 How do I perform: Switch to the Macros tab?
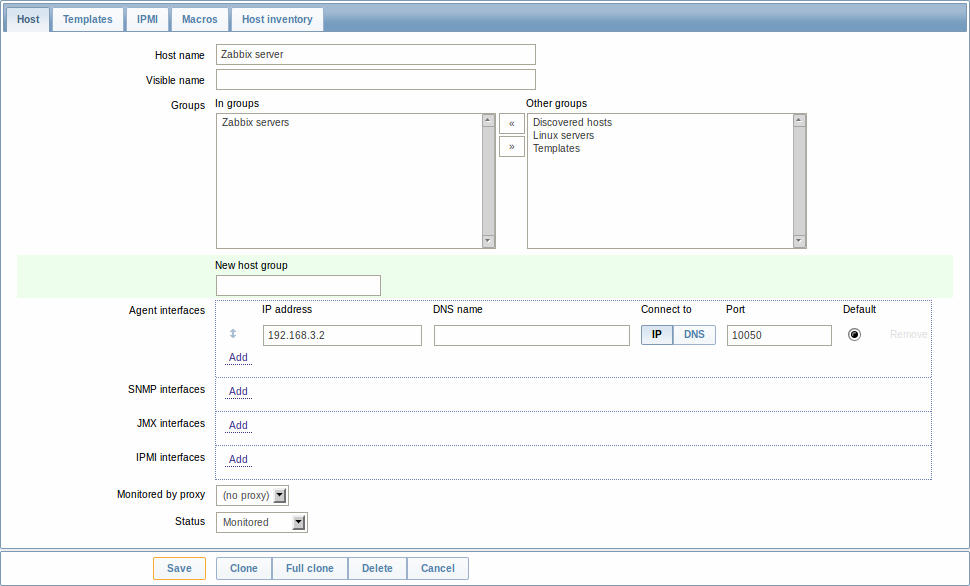(200, 19)
